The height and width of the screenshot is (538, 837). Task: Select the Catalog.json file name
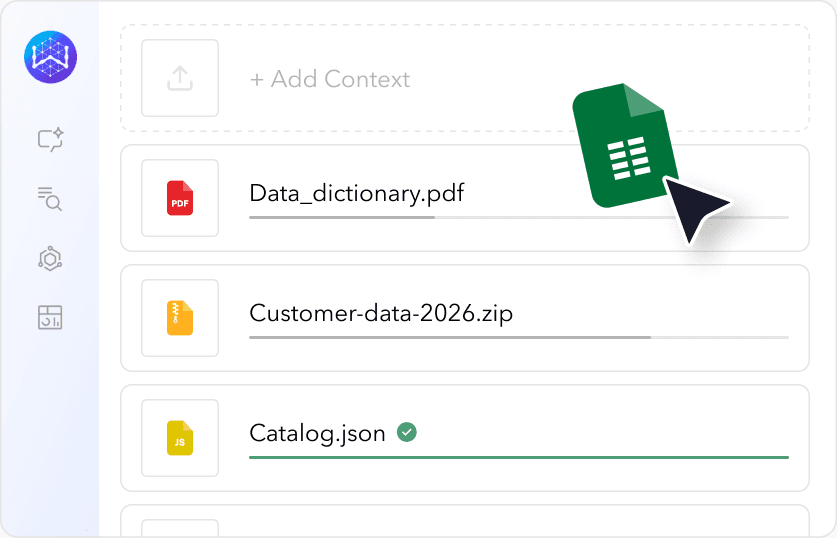(317, 433)
